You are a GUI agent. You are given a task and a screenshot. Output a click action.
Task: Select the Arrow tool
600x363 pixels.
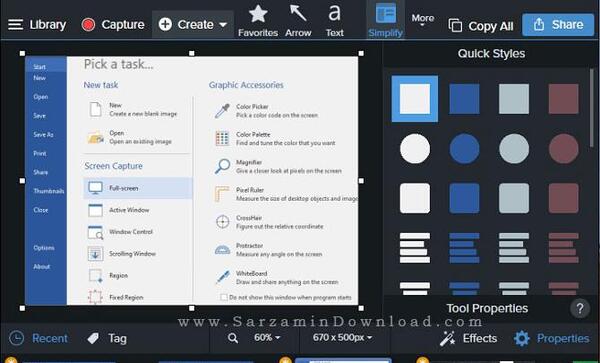tap(298, 21)
